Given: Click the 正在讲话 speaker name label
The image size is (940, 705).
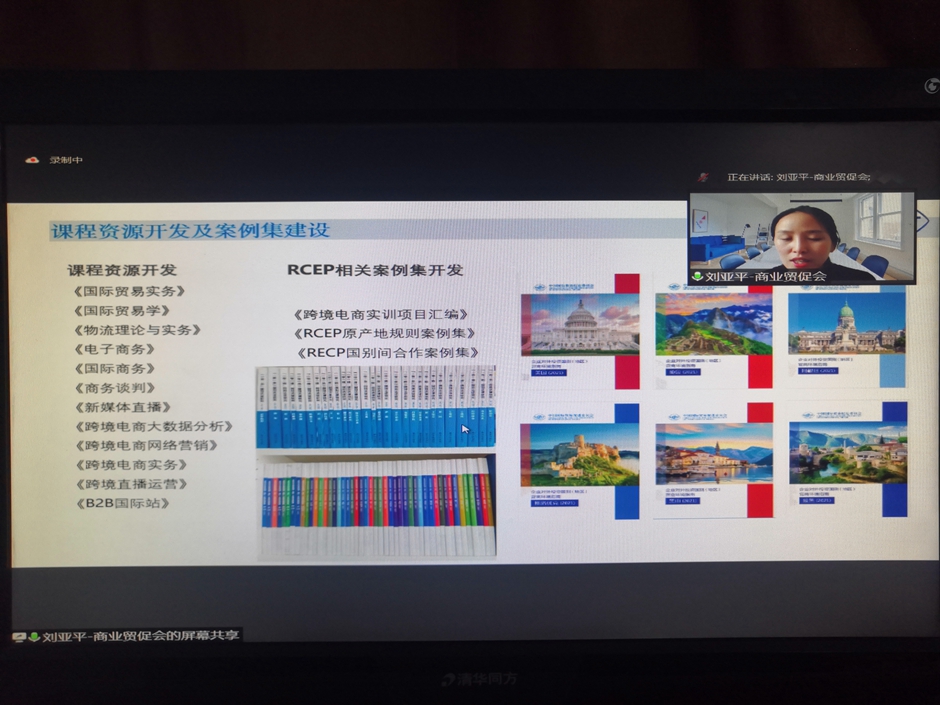Looking at the screenshot, I should pos(798,177).
